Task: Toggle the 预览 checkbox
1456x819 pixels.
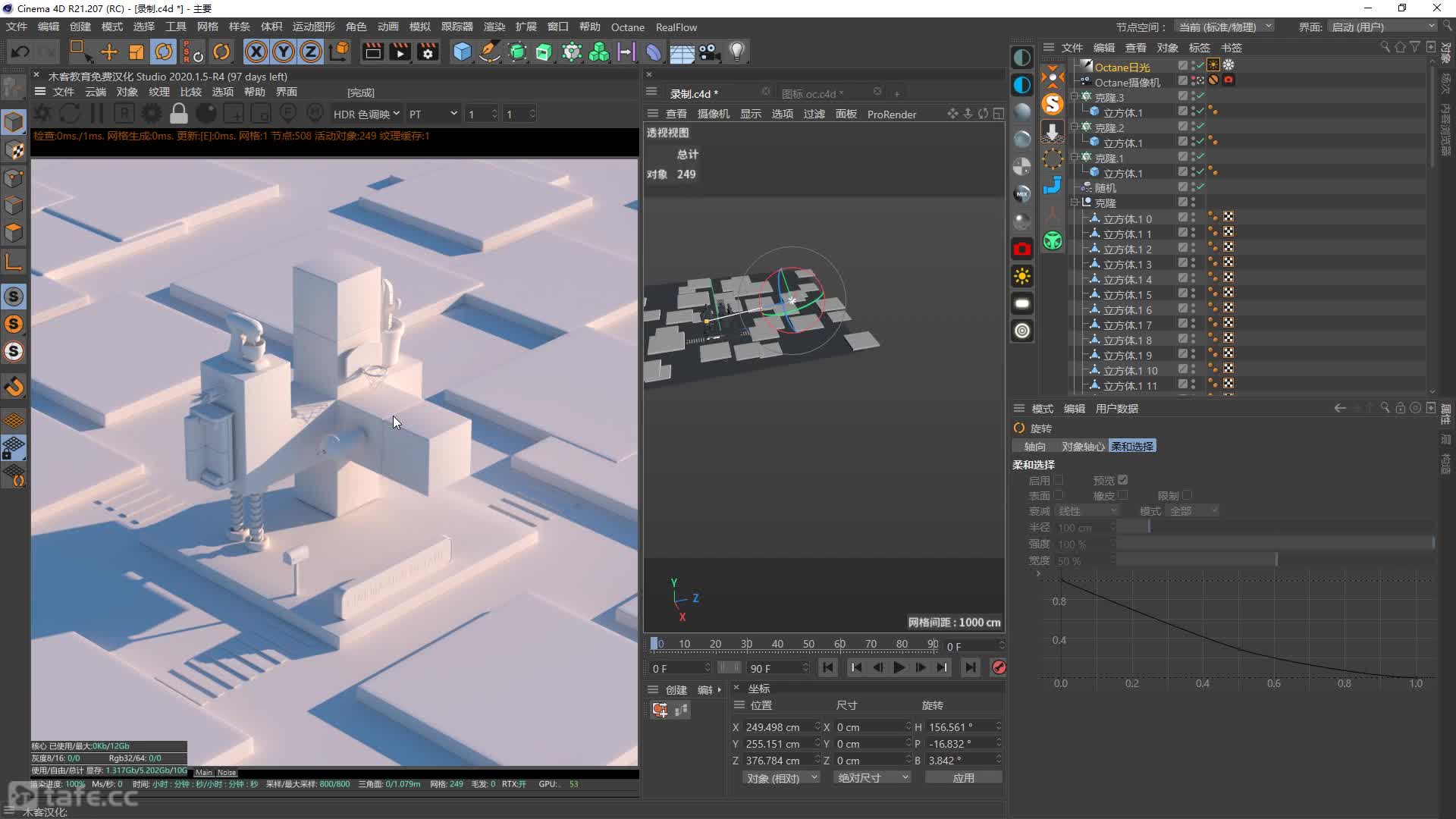Action: pyautogui.click(x=1123, y=480)
